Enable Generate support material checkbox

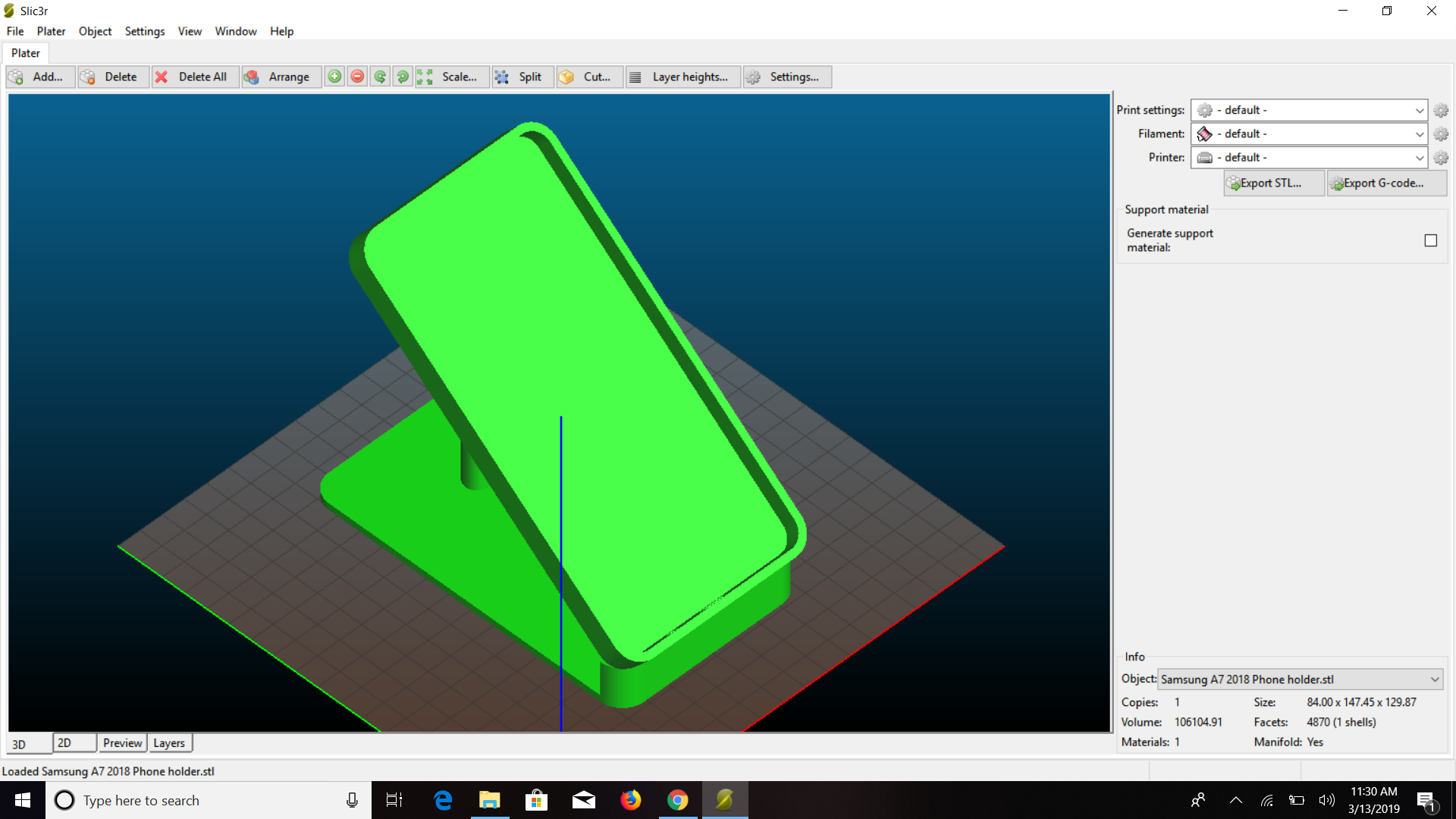pos(1430,240)
